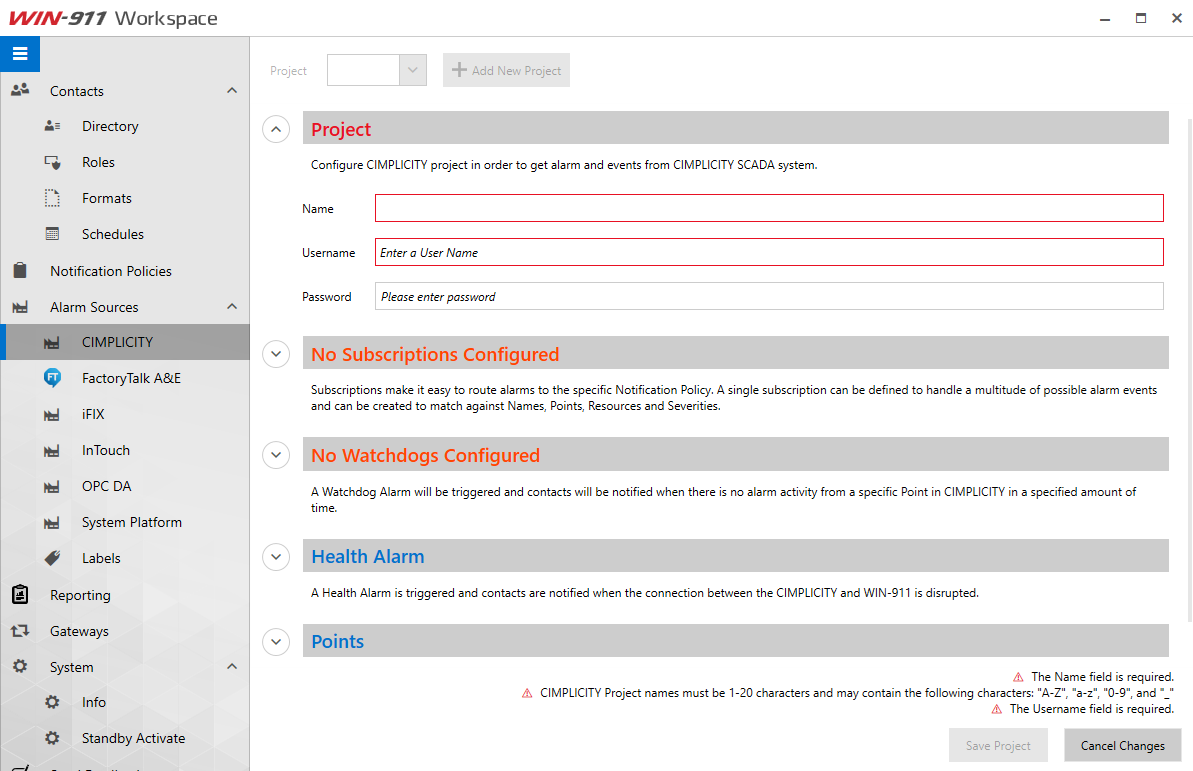Screen dimensions: 1193x771
Task: Click the Health Alarm header title
Action: [367, 557]
